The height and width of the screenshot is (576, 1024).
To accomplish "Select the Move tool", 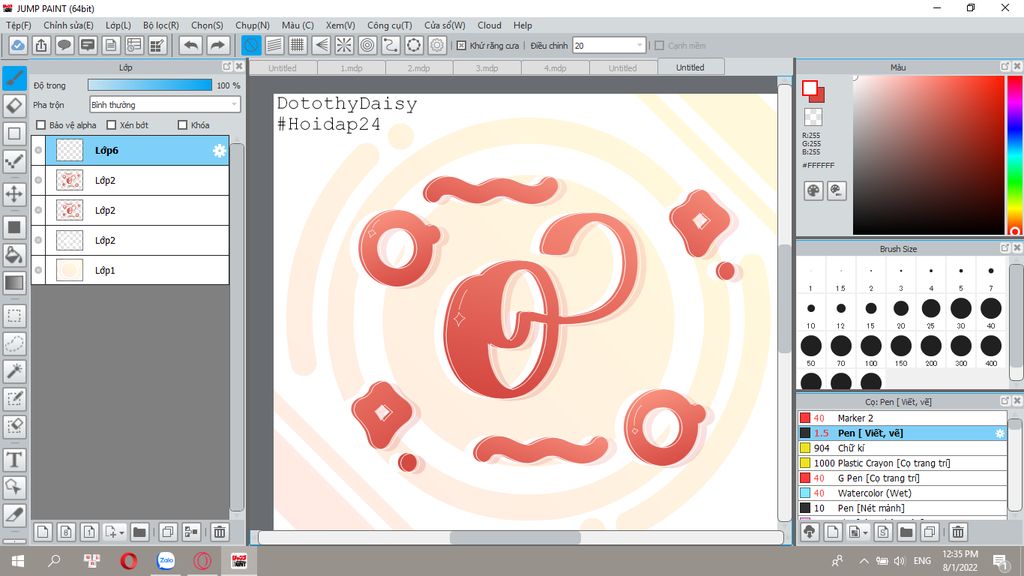I will point(14,194).
